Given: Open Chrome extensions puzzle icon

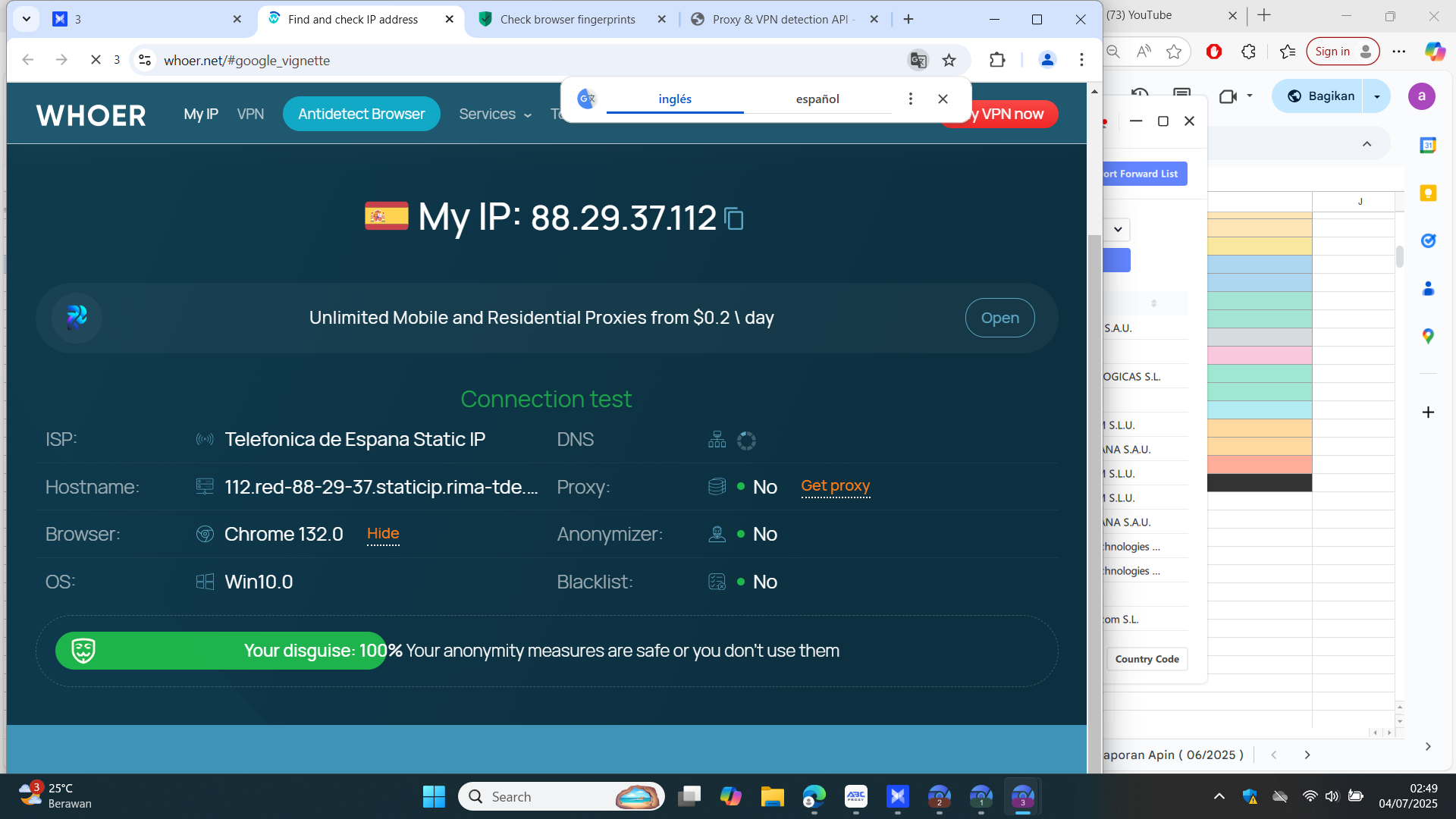Looking at the screenshot, I should tap(997, 60).
